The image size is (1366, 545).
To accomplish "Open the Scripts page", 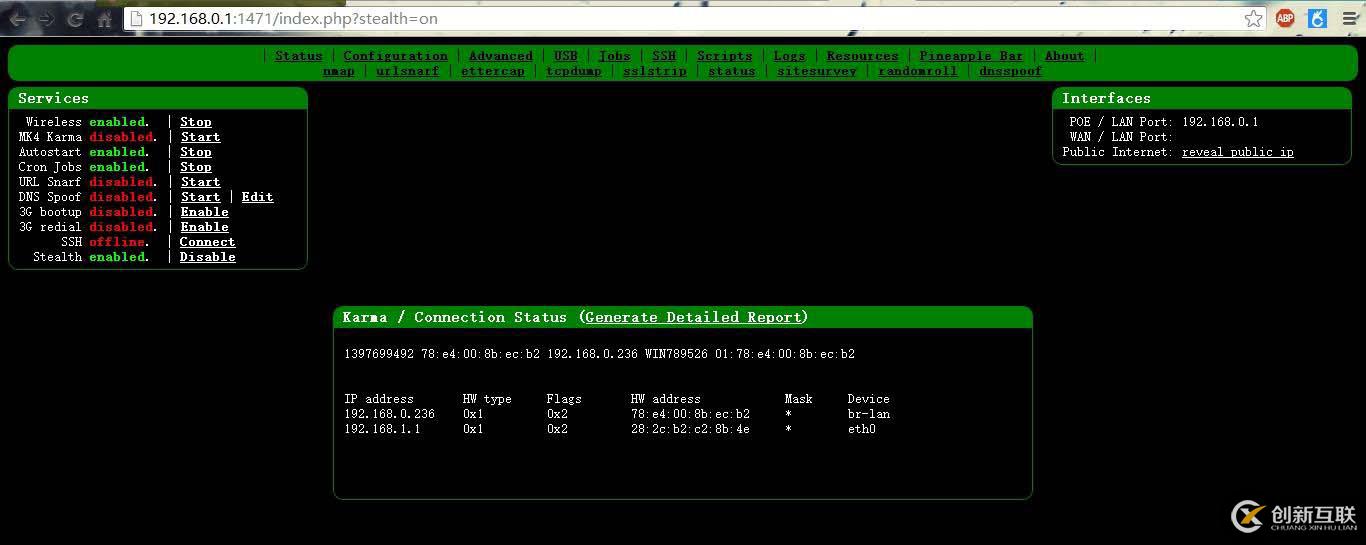I will point(725,56).
